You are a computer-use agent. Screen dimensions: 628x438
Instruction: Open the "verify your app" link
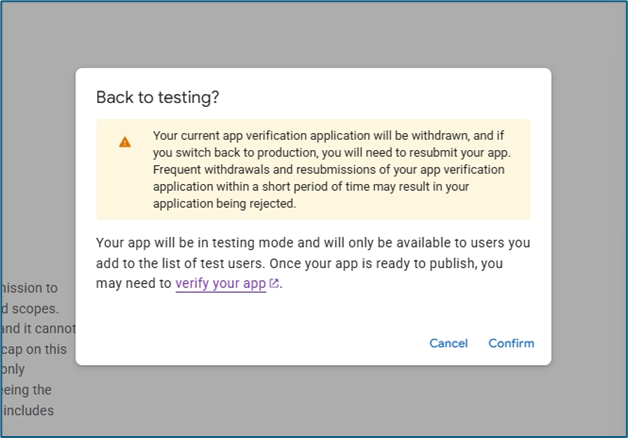(220, 283)
